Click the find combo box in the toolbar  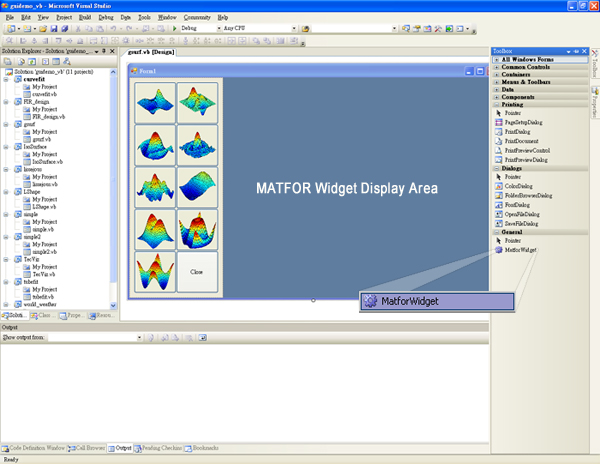pyautogui.click(x=355, y=29)
